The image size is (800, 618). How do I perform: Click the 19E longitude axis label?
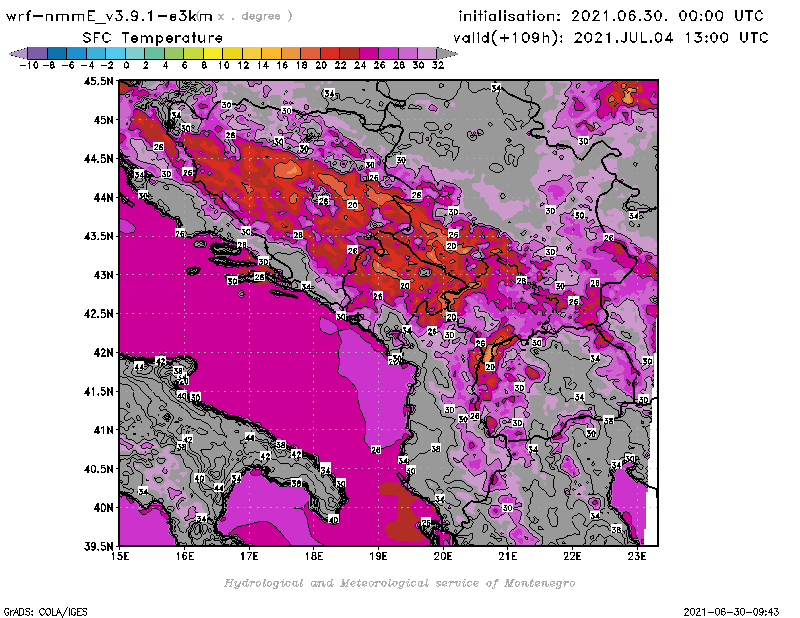(x=378, y=556)
